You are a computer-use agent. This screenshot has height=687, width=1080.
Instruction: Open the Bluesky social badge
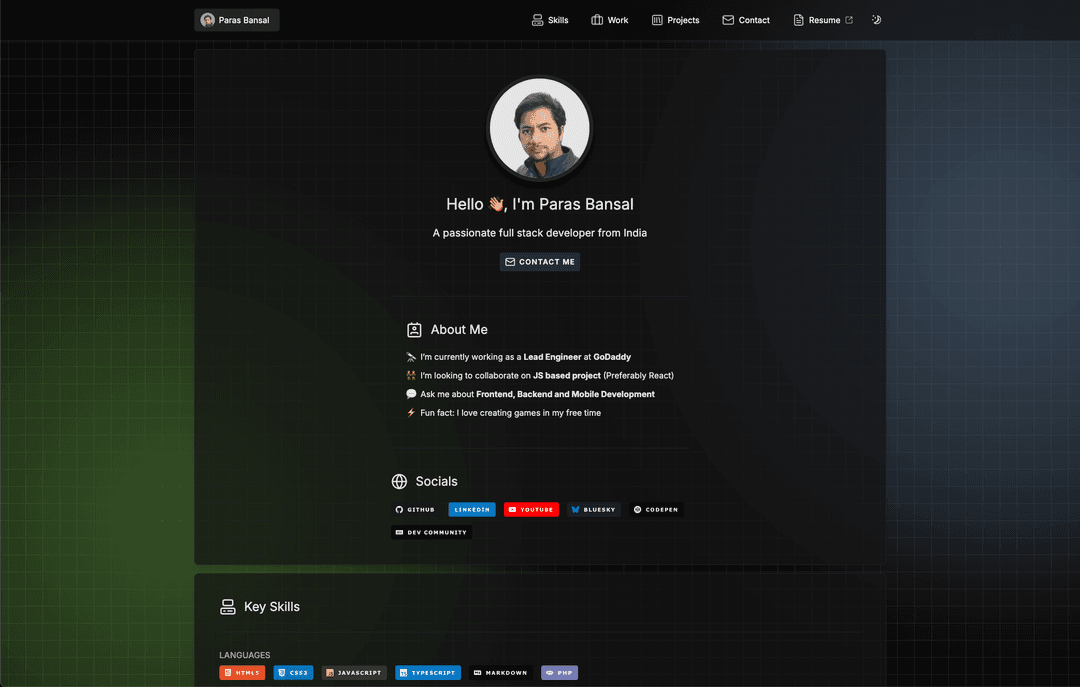(594, 510)
